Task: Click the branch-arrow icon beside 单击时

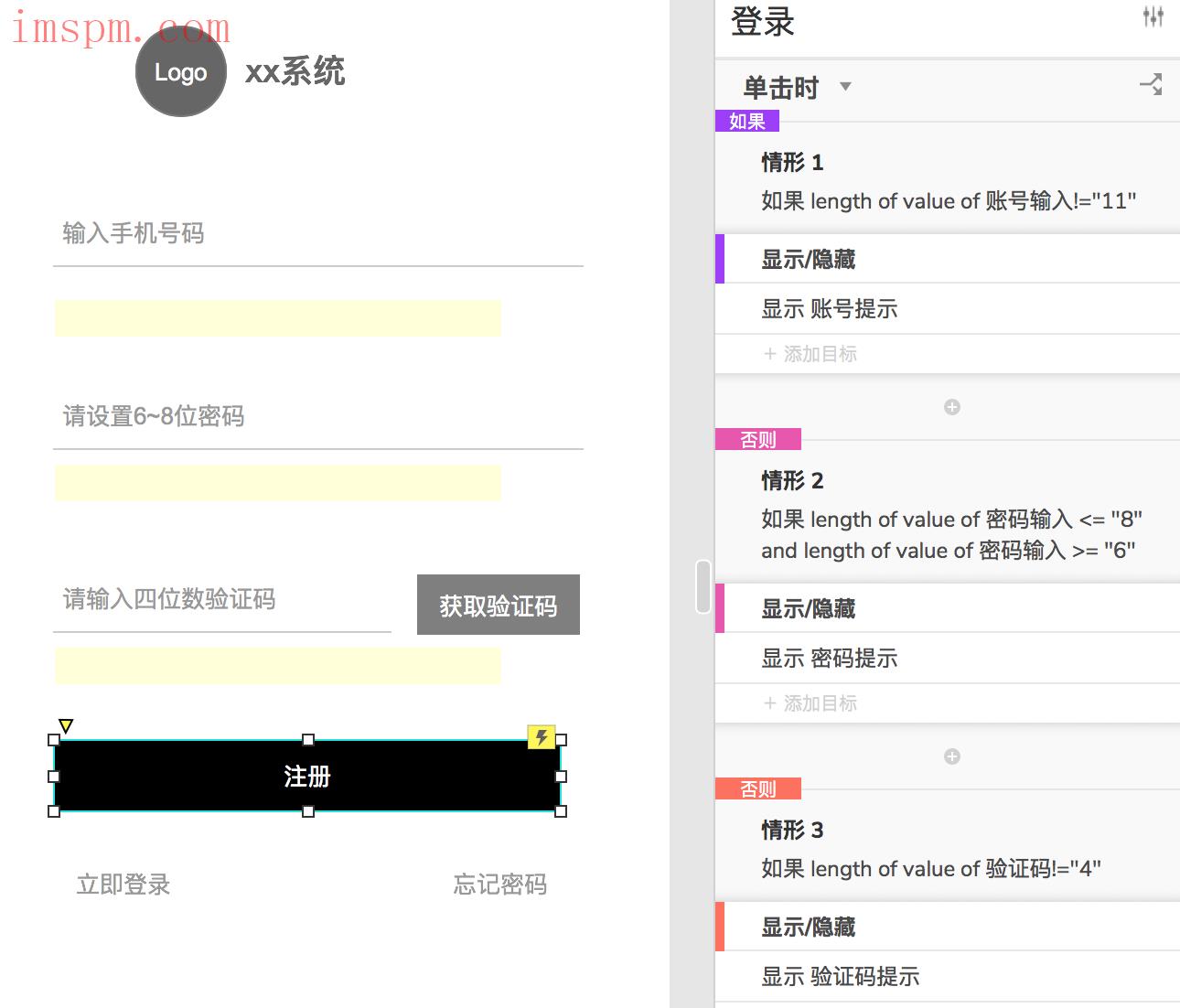Action: coord(1151,85)
